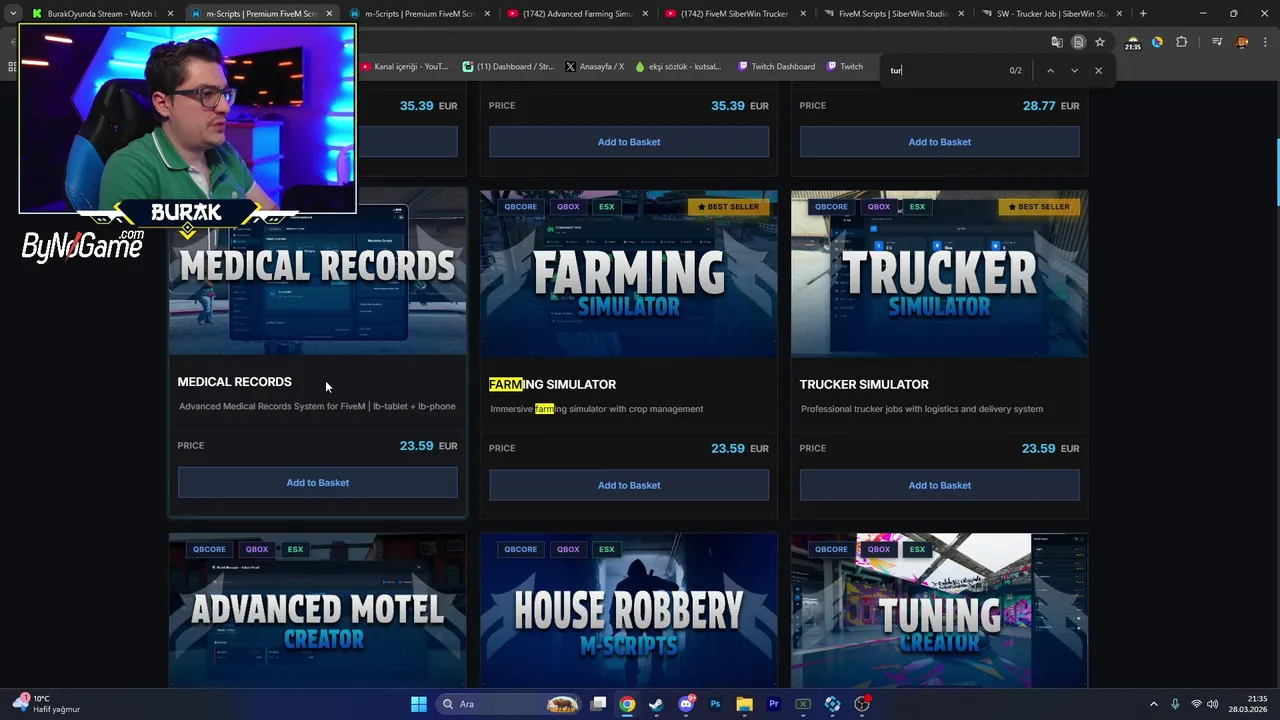1280x720 pixels.
Task: Open Steam from the taskbar
Action: tap(655, 704)
